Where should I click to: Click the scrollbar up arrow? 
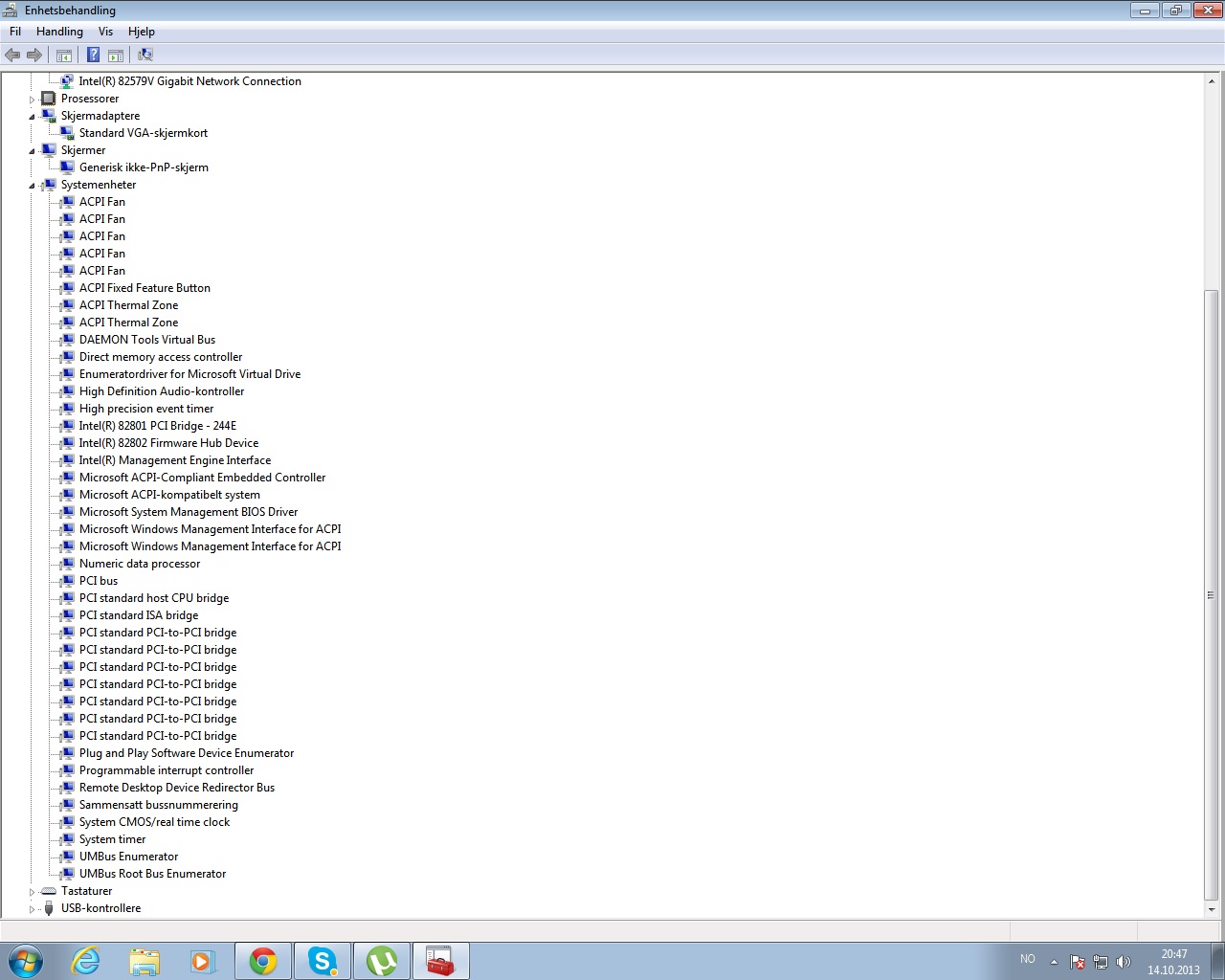click(x=1212, y=81)
